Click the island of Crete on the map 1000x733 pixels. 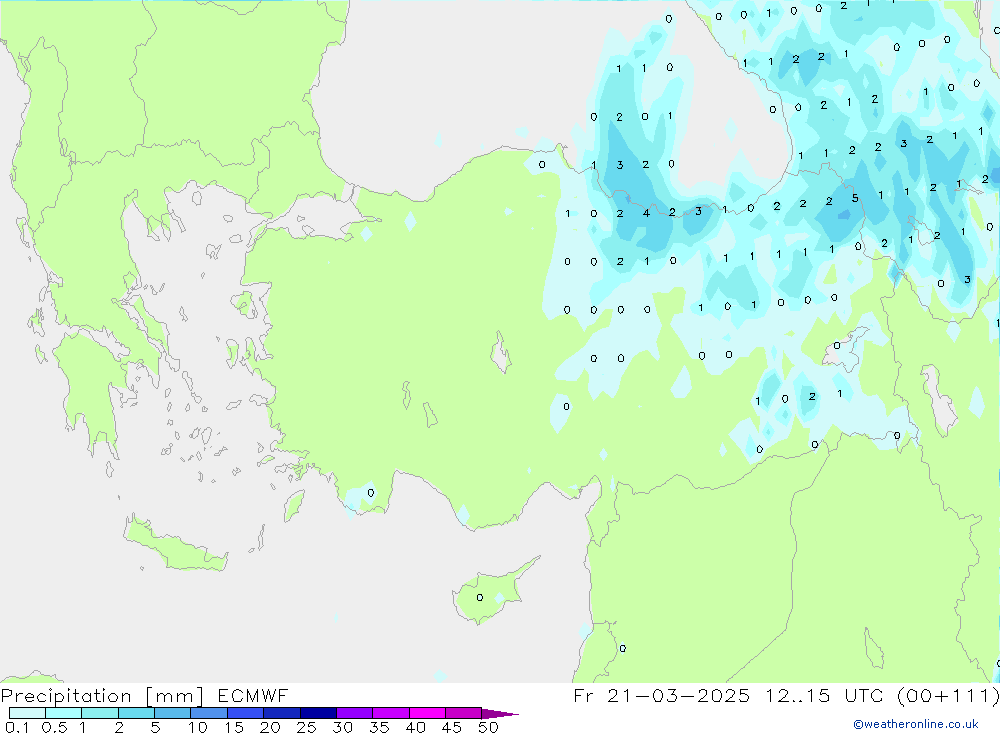(x=175, y=546)
